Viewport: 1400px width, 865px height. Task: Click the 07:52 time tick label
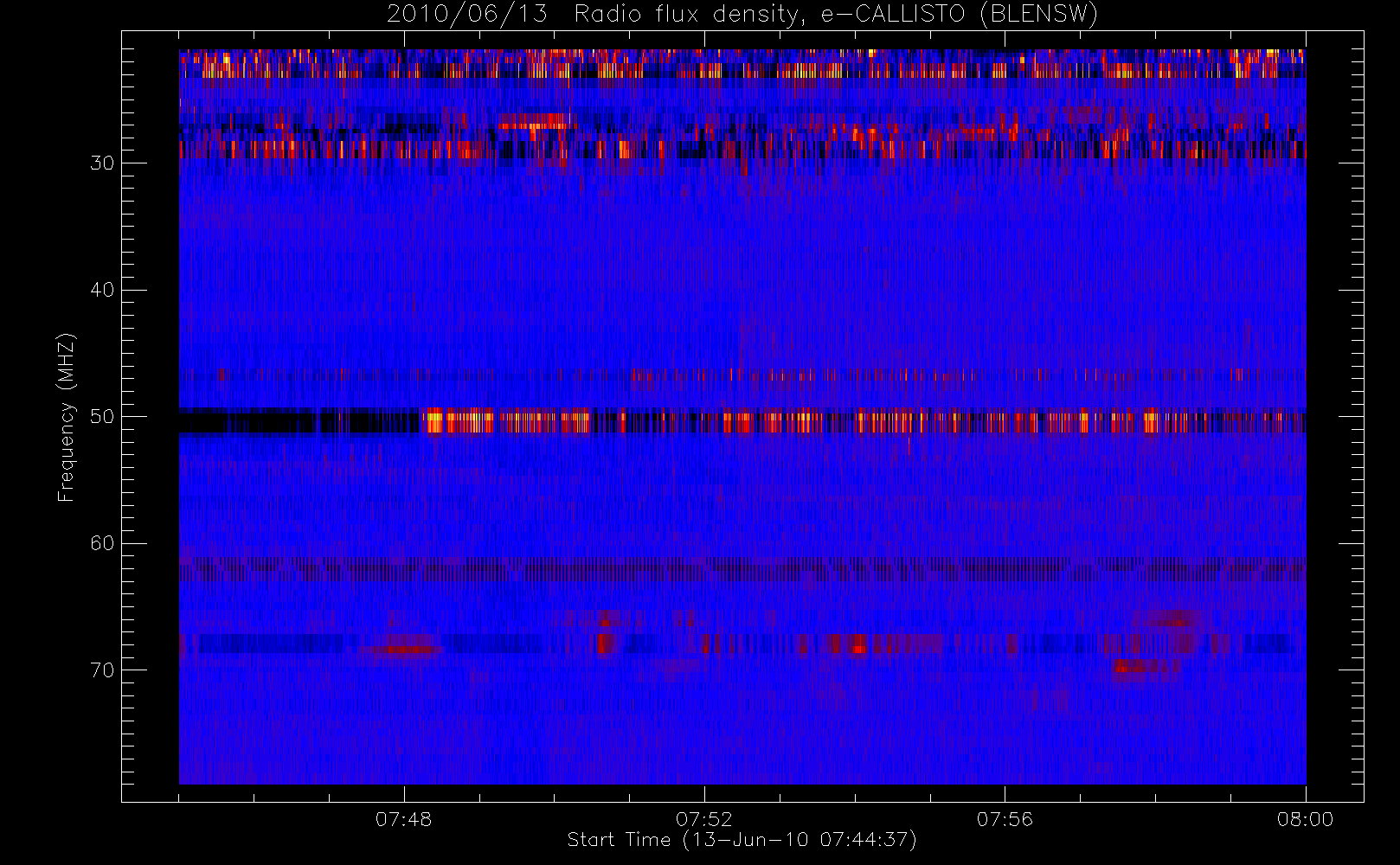(x=704, y=819)
